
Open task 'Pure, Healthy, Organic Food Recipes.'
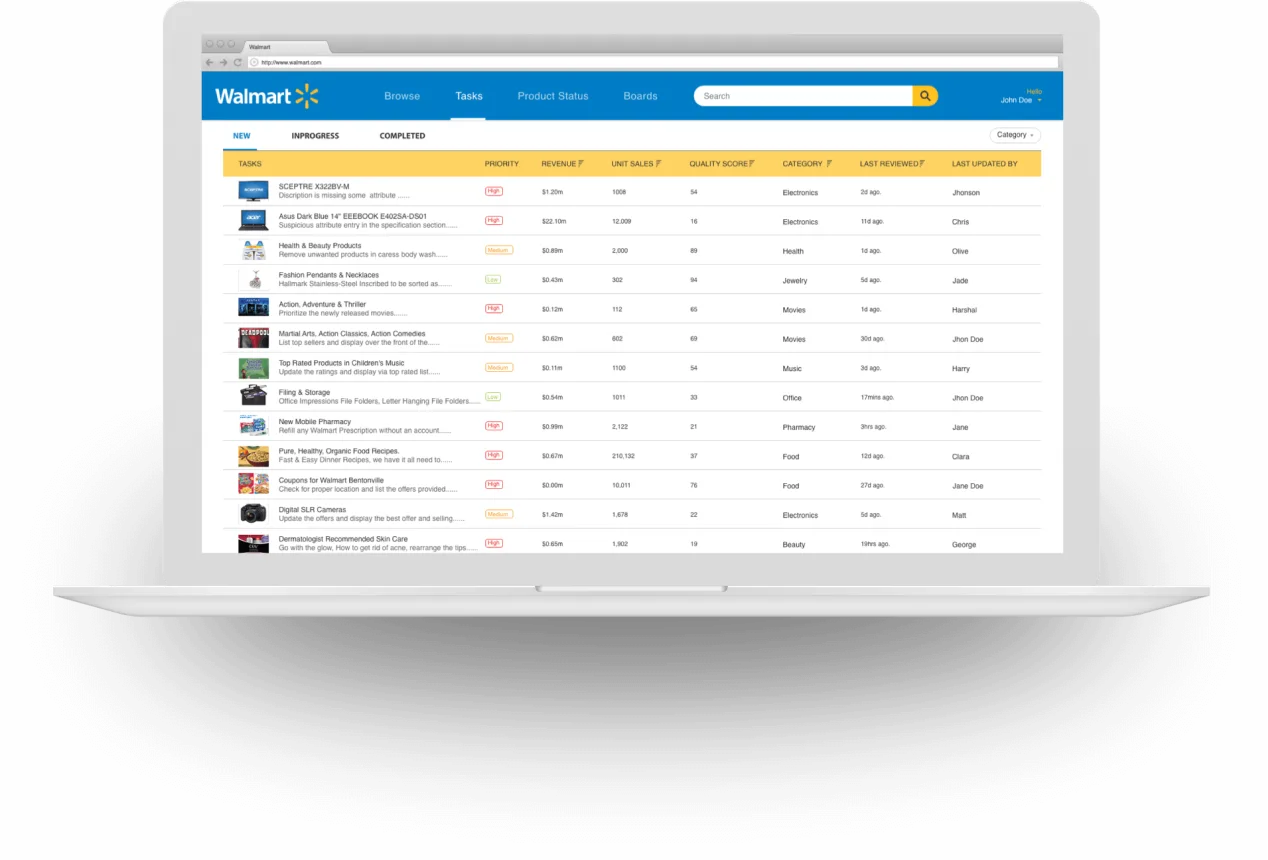tap(339, 451)
